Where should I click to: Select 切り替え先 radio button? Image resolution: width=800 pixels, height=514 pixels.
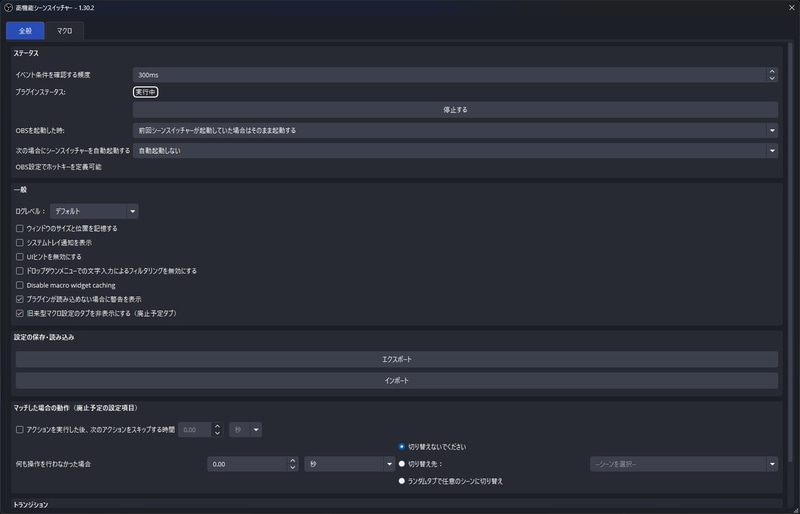[402, 464]
